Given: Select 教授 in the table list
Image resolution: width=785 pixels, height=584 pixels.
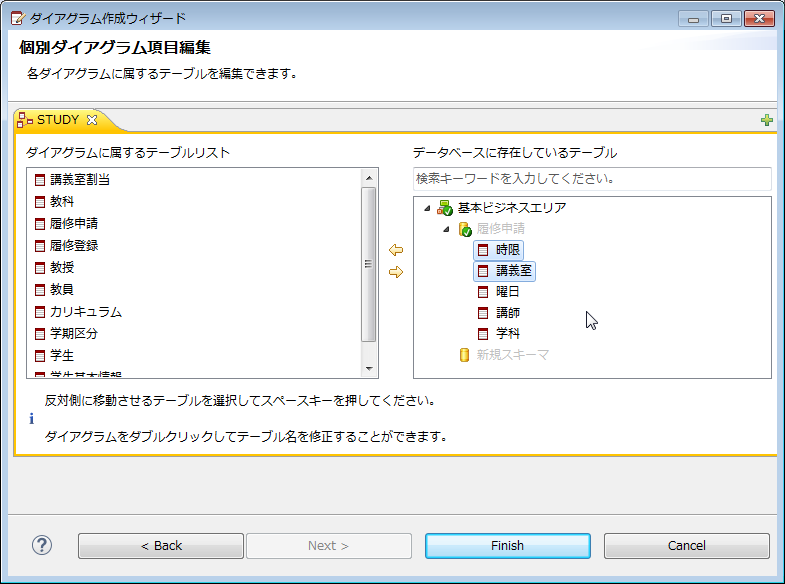Looking at the screenshot, I should click(x=62, y=268).
